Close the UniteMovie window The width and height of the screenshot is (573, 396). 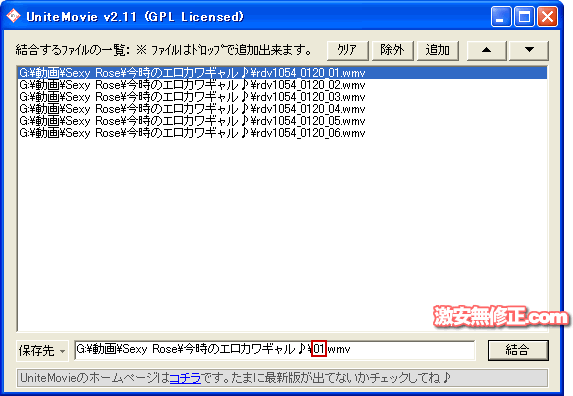[547, 16]
